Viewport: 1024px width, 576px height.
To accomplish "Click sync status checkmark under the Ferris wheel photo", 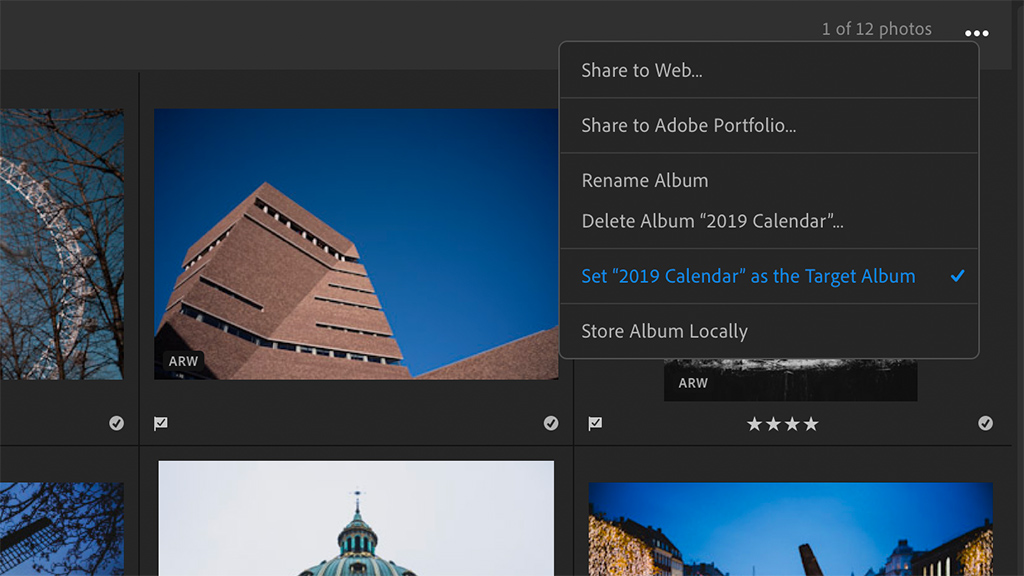I will [x=116, y=424].
